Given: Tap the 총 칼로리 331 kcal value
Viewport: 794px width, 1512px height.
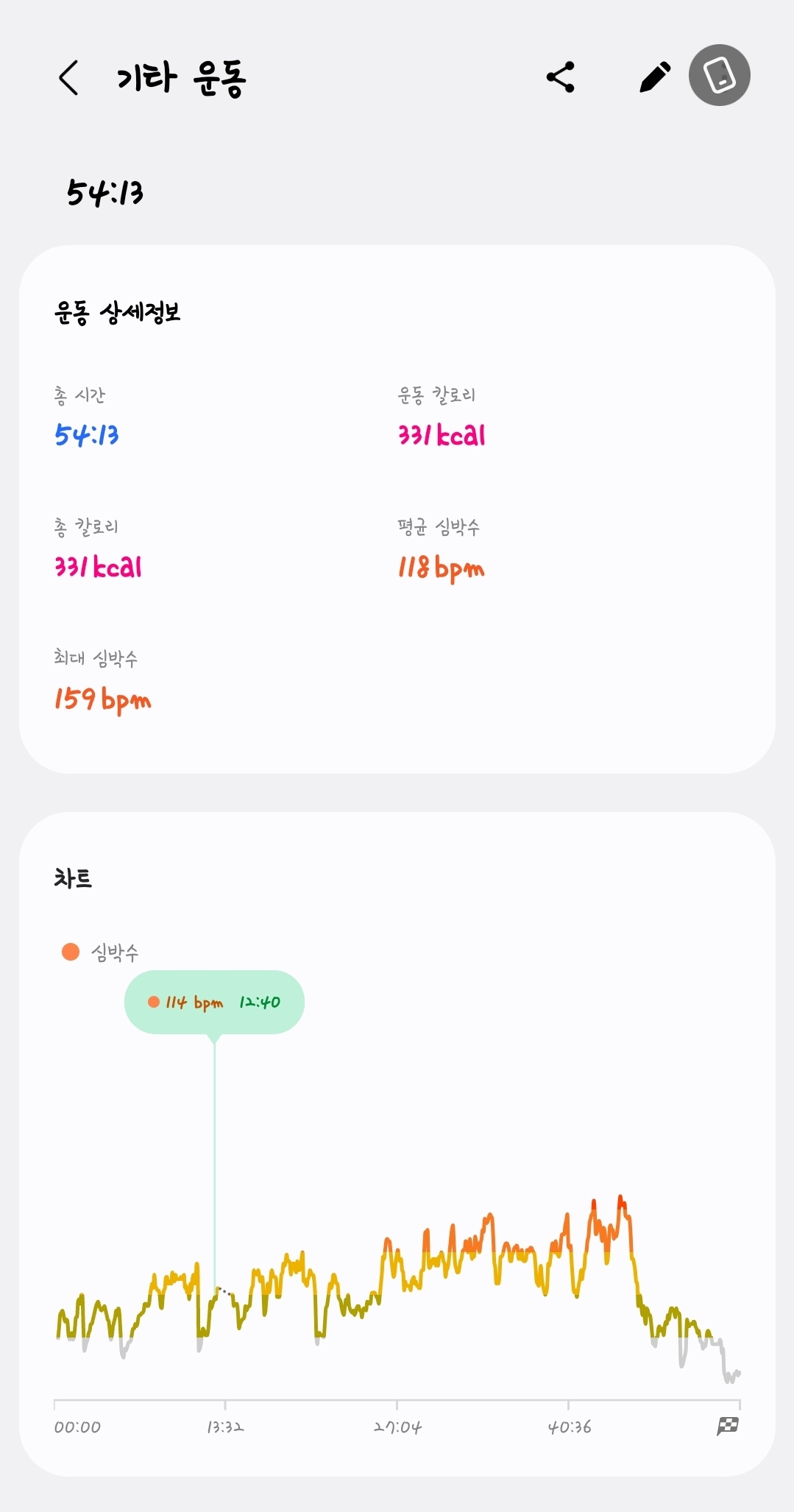Looking at the screenshot, I should (98, 567).
